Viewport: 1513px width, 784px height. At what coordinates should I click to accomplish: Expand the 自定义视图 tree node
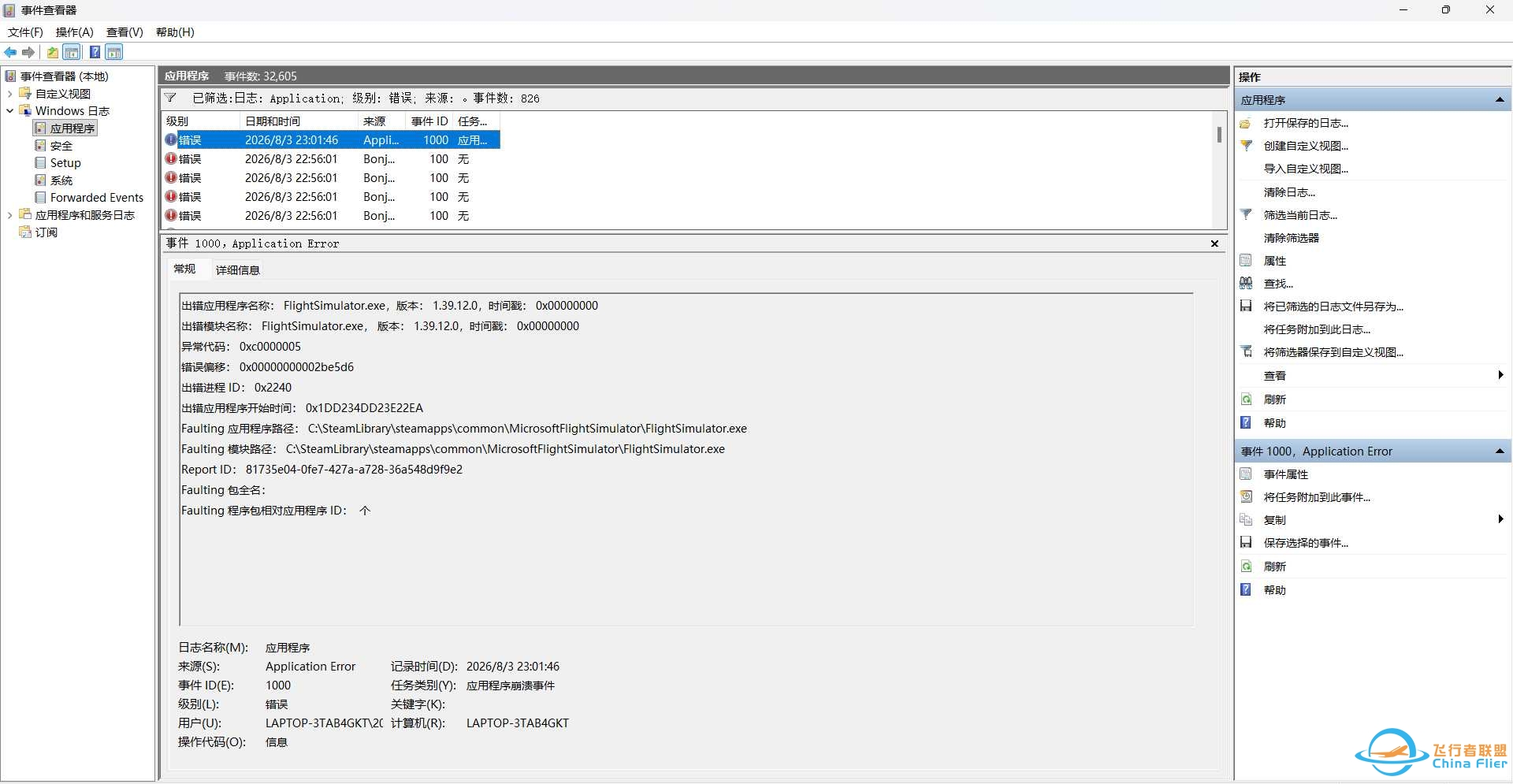[x=9, y=94]
